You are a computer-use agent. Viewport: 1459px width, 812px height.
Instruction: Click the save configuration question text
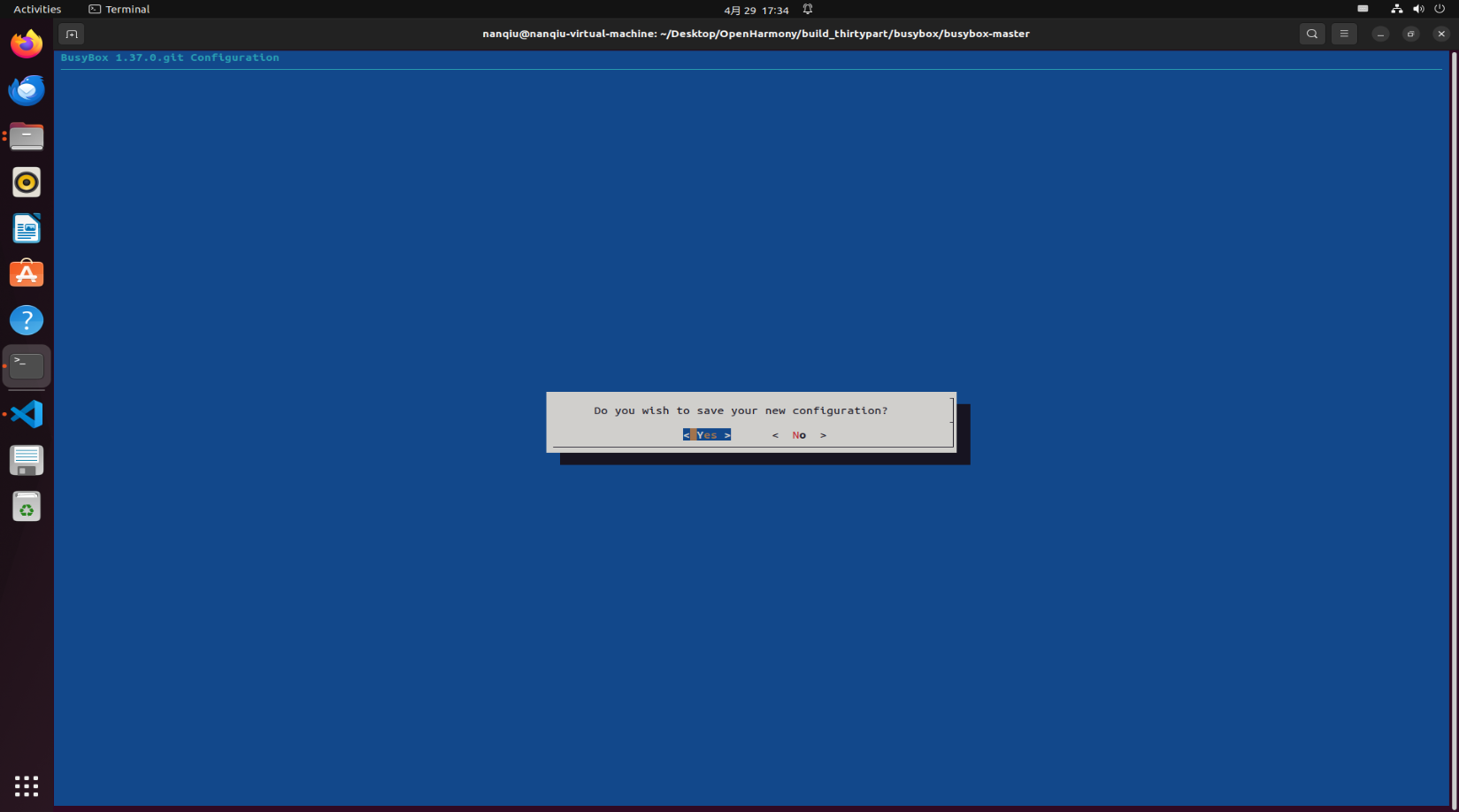(741, 410)
